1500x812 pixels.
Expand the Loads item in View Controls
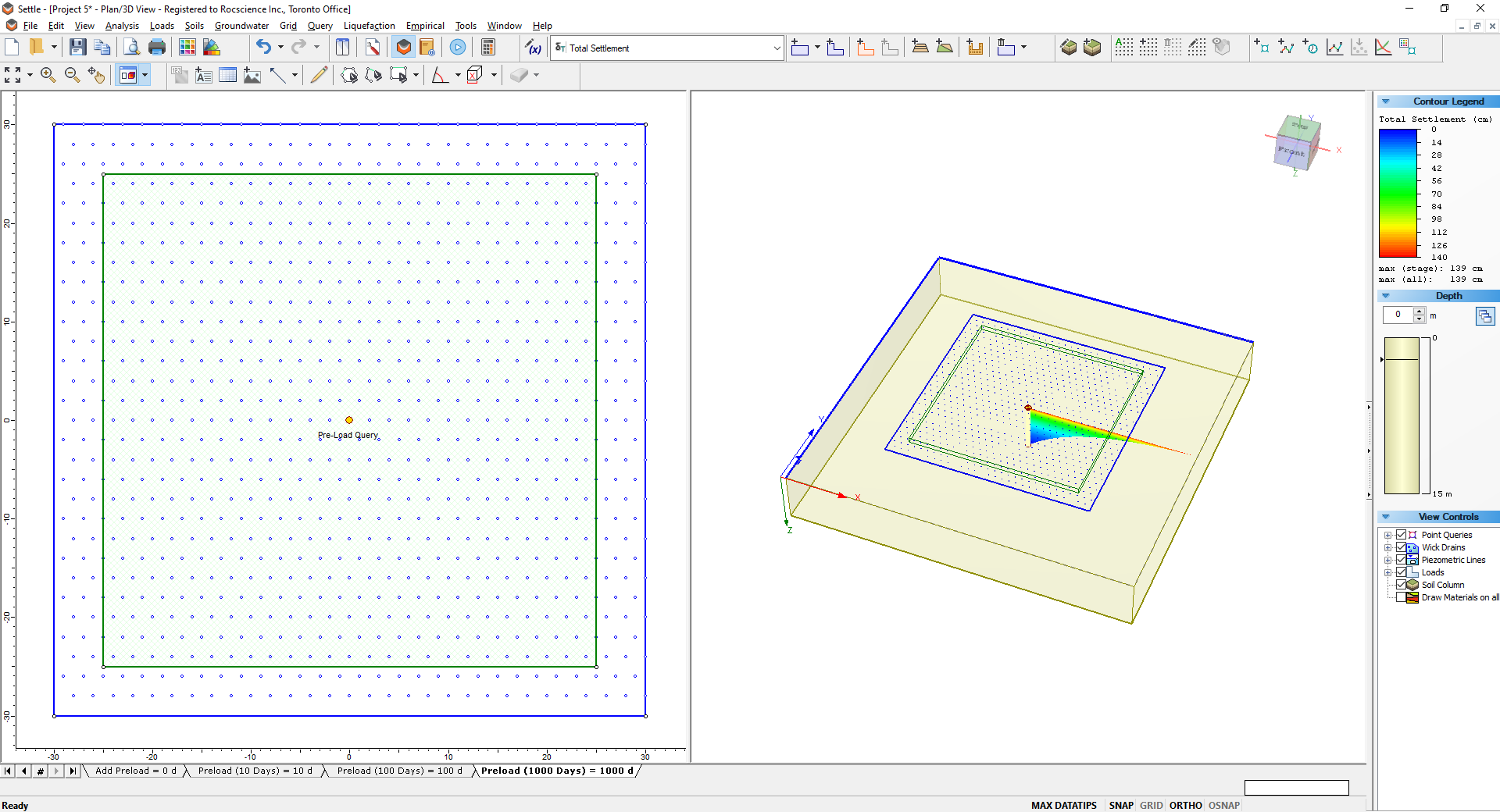(1388, 572)
